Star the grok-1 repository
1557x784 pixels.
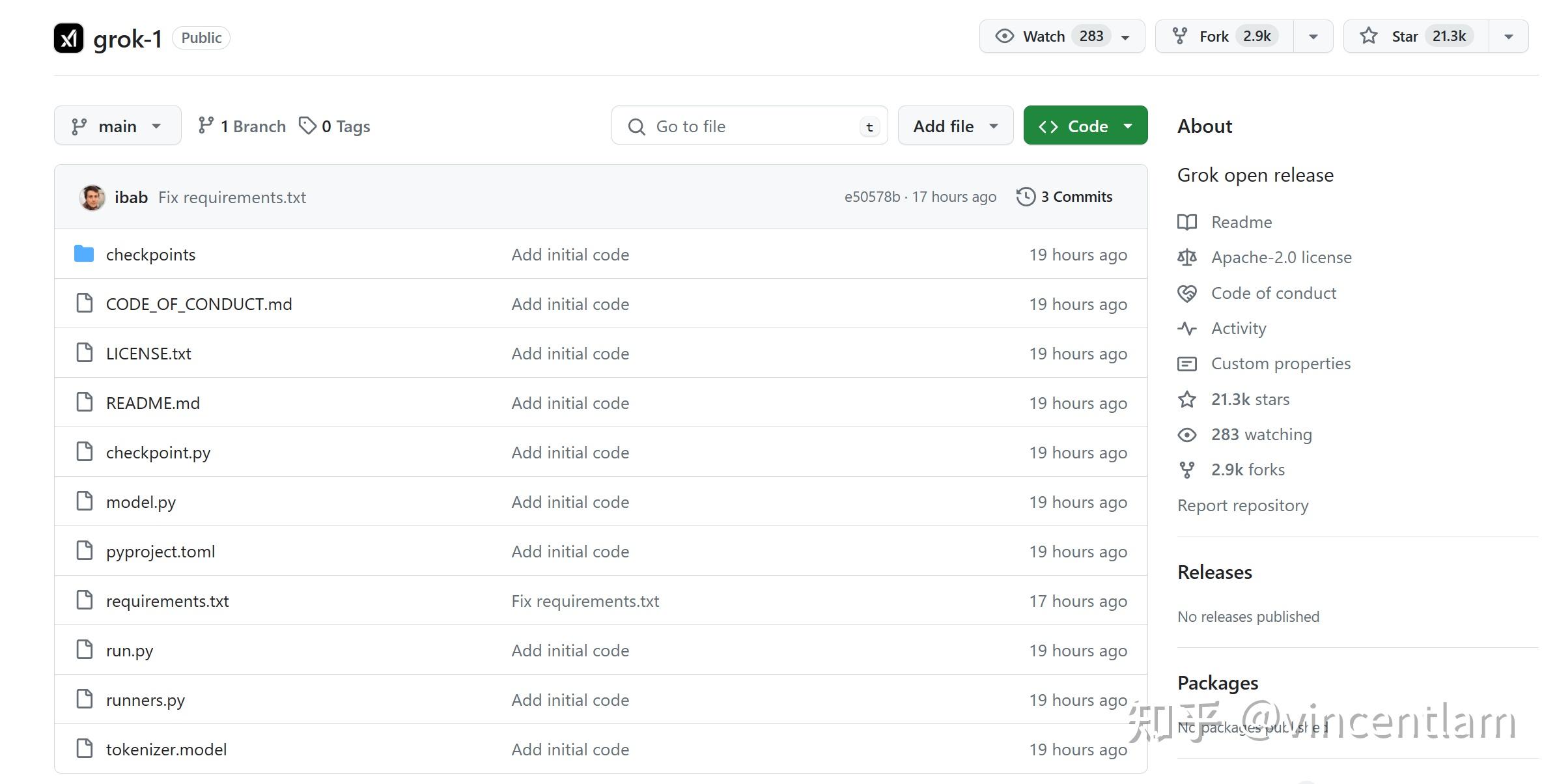tap(1415, 36)
